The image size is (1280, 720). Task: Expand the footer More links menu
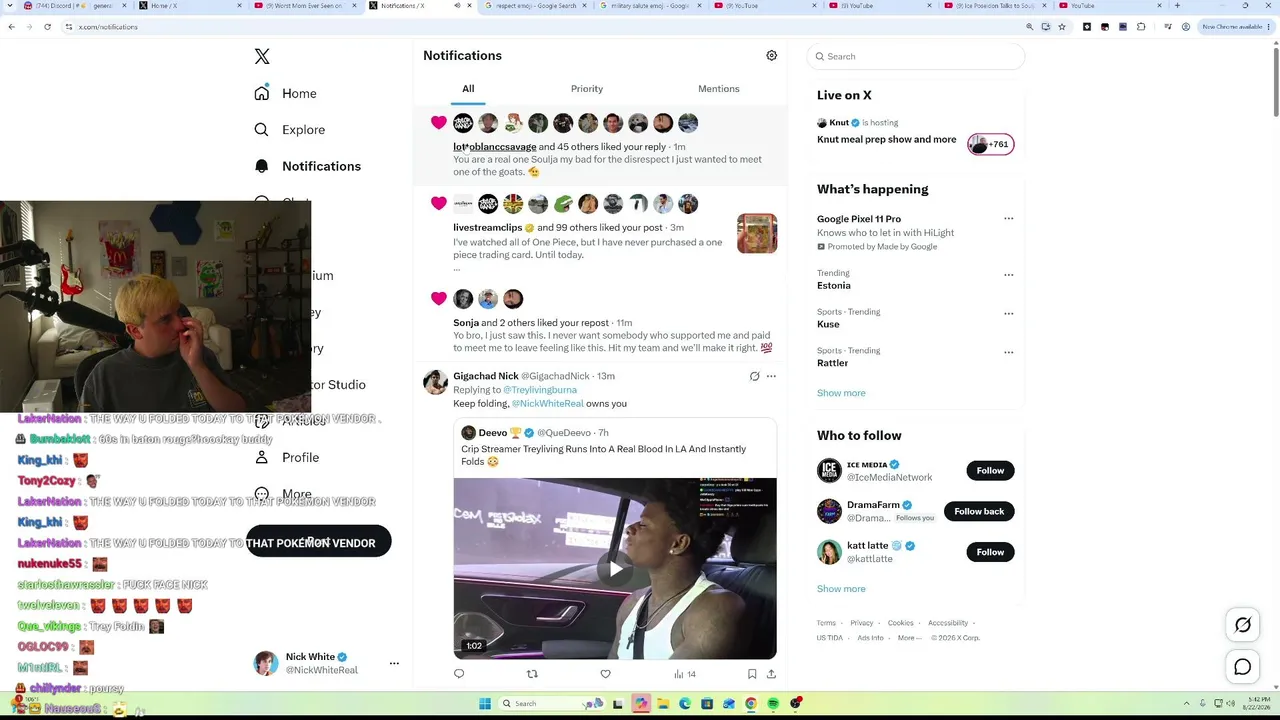click(909, 638)
